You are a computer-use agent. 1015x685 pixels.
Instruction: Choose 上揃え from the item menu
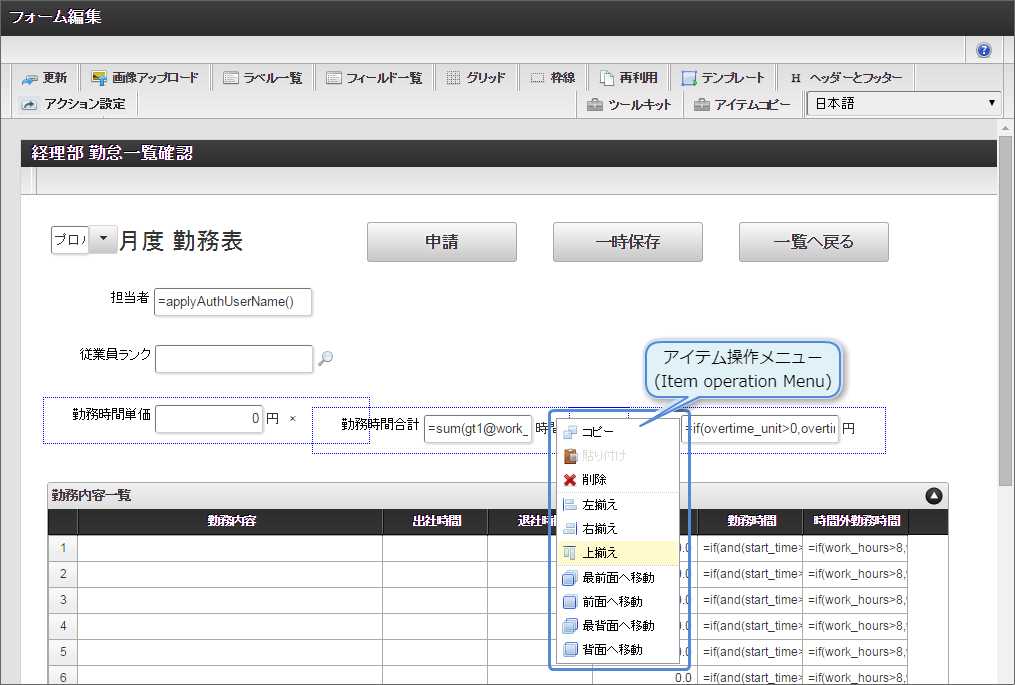point(600,553)
